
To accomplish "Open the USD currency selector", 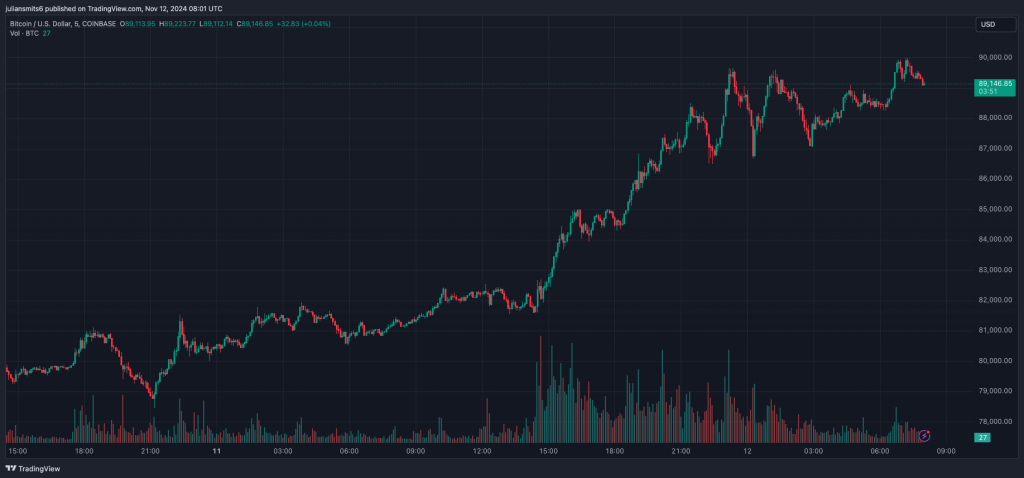I will point(995,24).
